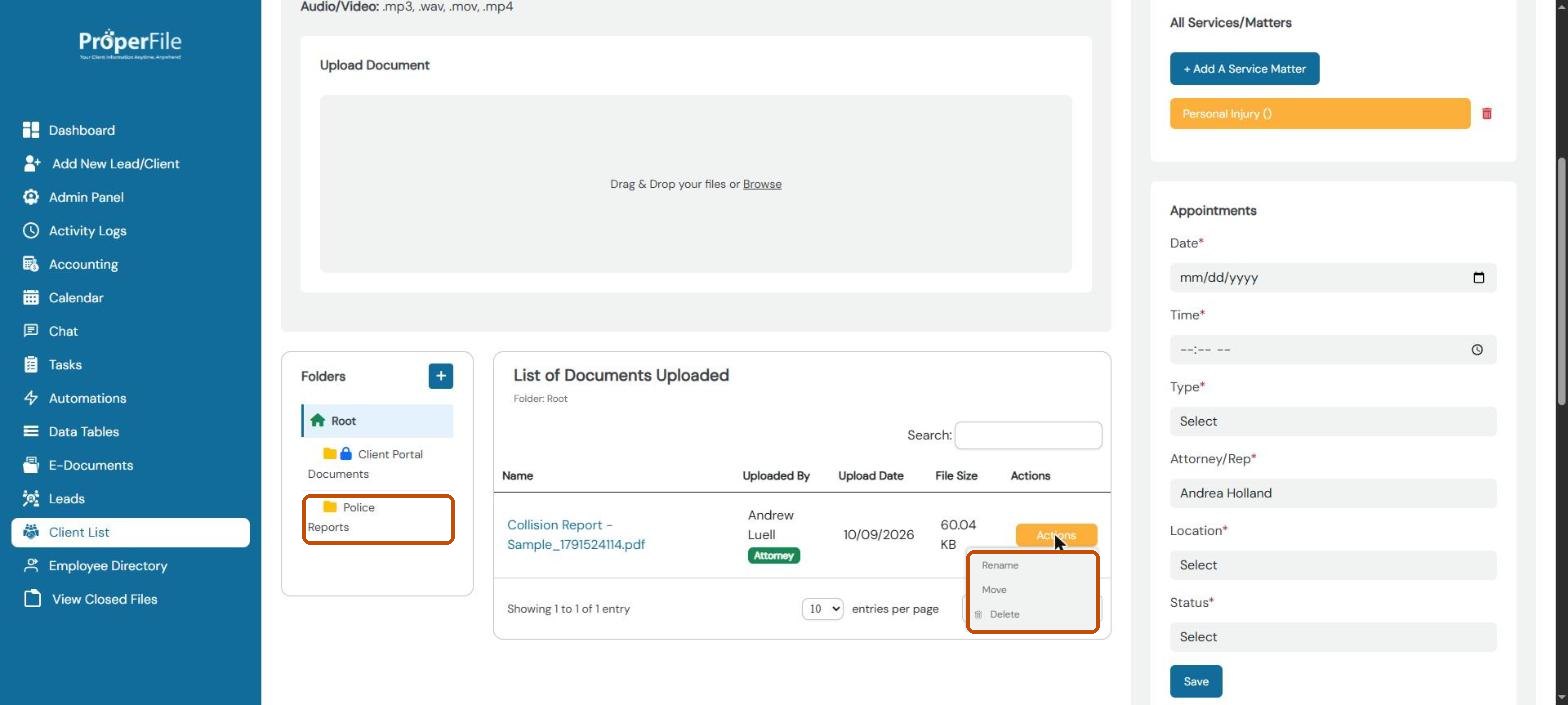Open the orange Actions dropdown button
The width and height of the screenshot is (1568, 705).
[1056, 535]
